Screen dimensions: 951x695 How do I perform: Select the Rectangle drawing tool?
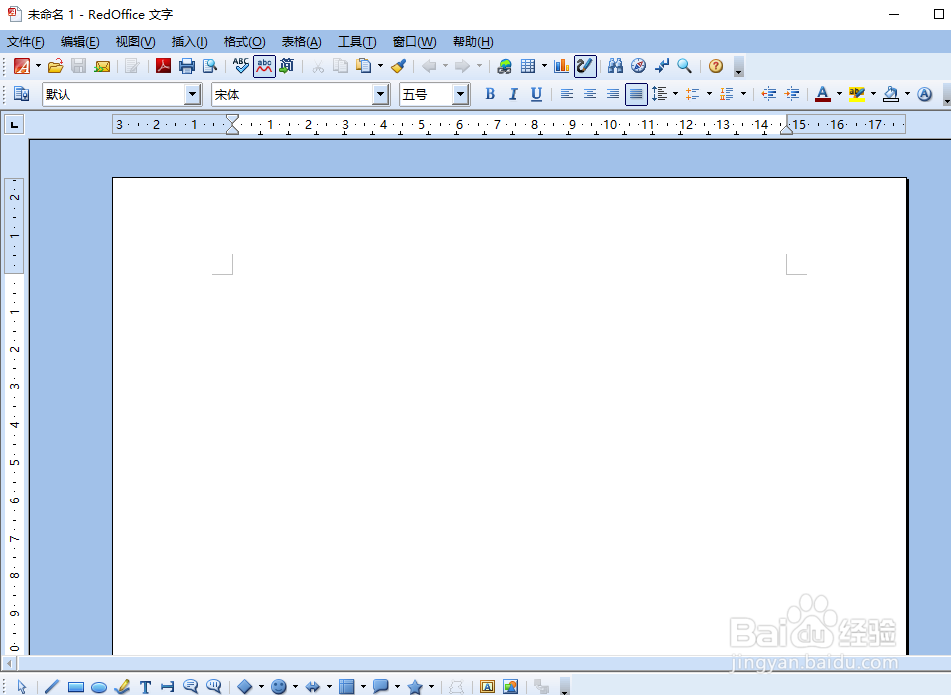[76, 687]
